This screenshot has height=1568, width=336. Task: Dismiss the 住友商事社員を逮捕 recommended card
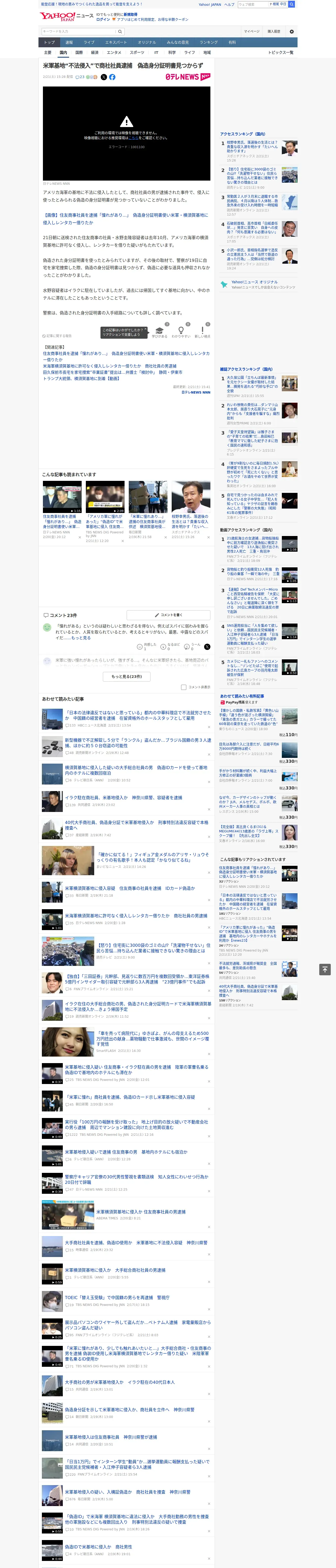(x=79, y=538)
